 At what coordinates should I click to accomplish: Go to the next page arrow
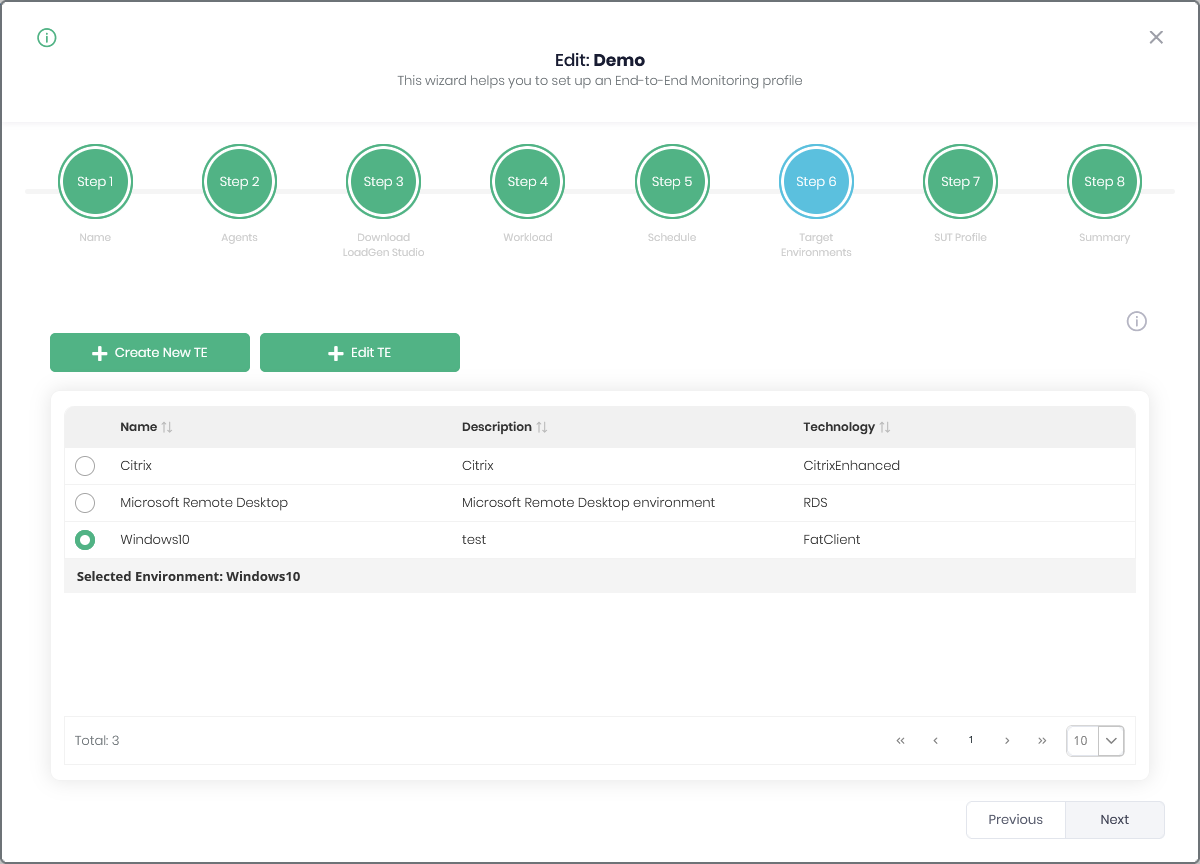click(1007, 741)
